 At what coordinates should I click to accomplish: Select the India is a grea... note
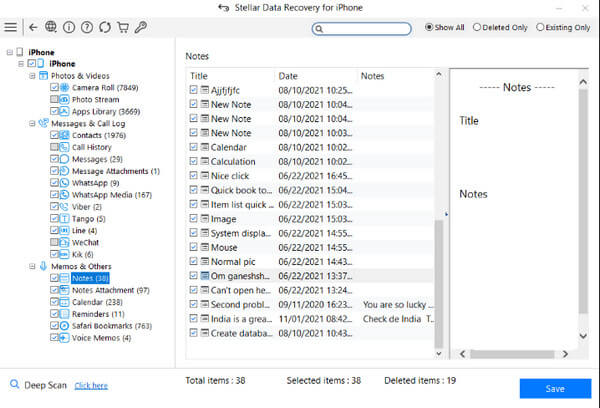click(x=311, y=319)
